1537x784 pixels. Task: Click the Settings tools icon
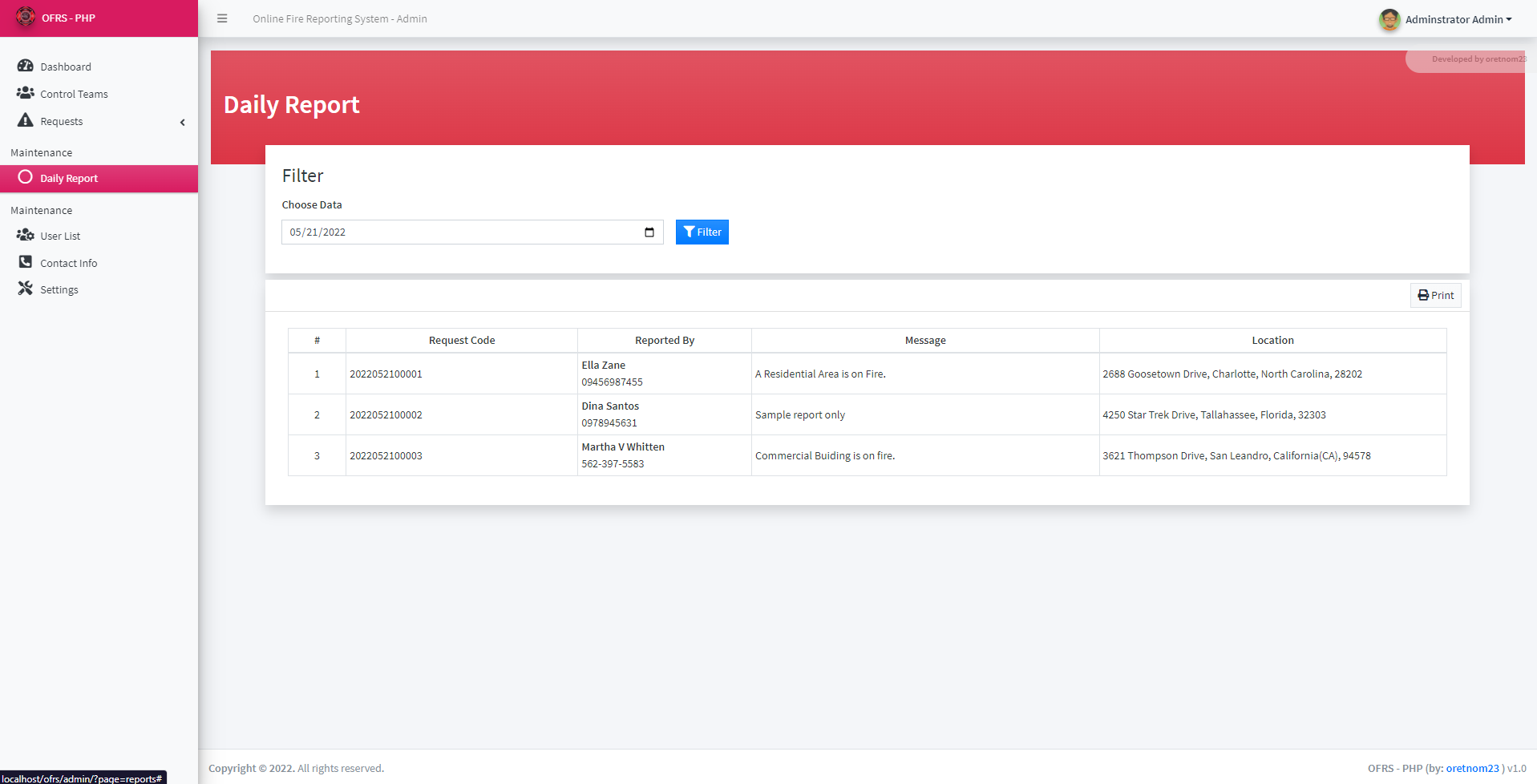[26, 289]
